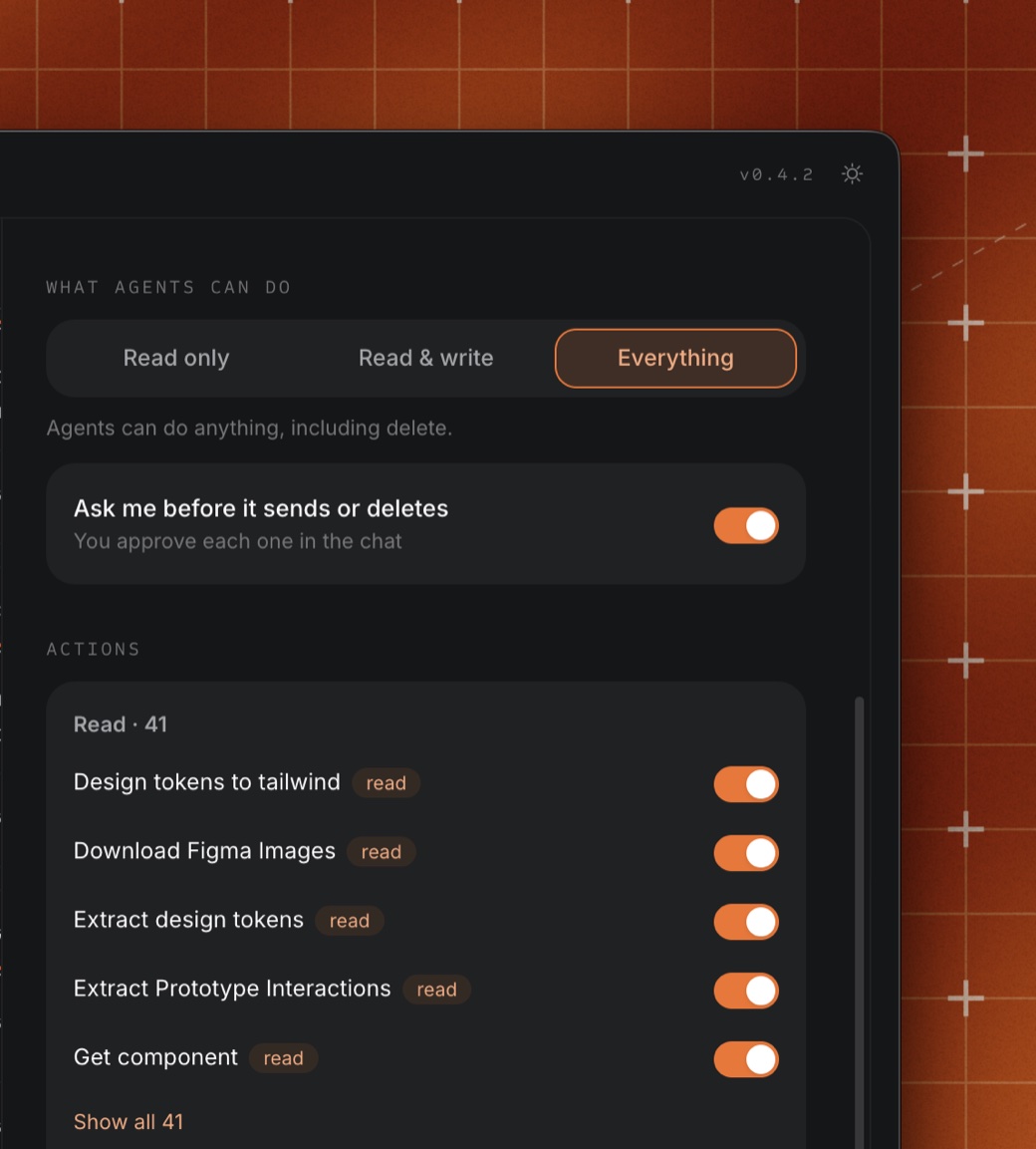Open the Show all 41 link
This screenshot has height=1149, width=1036.
click(129, 1122)
